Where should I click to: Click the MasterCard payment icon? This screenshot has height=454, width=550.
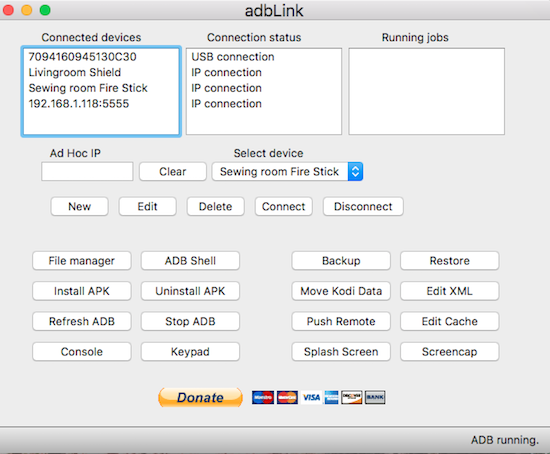click(x=287, y=398)
